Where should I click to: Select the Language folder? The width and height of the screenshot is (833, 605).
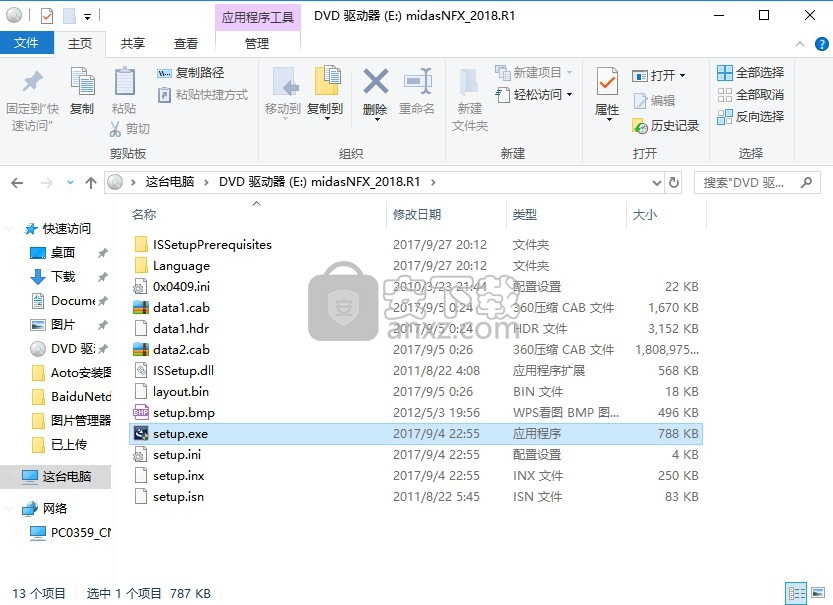point(415,266)
